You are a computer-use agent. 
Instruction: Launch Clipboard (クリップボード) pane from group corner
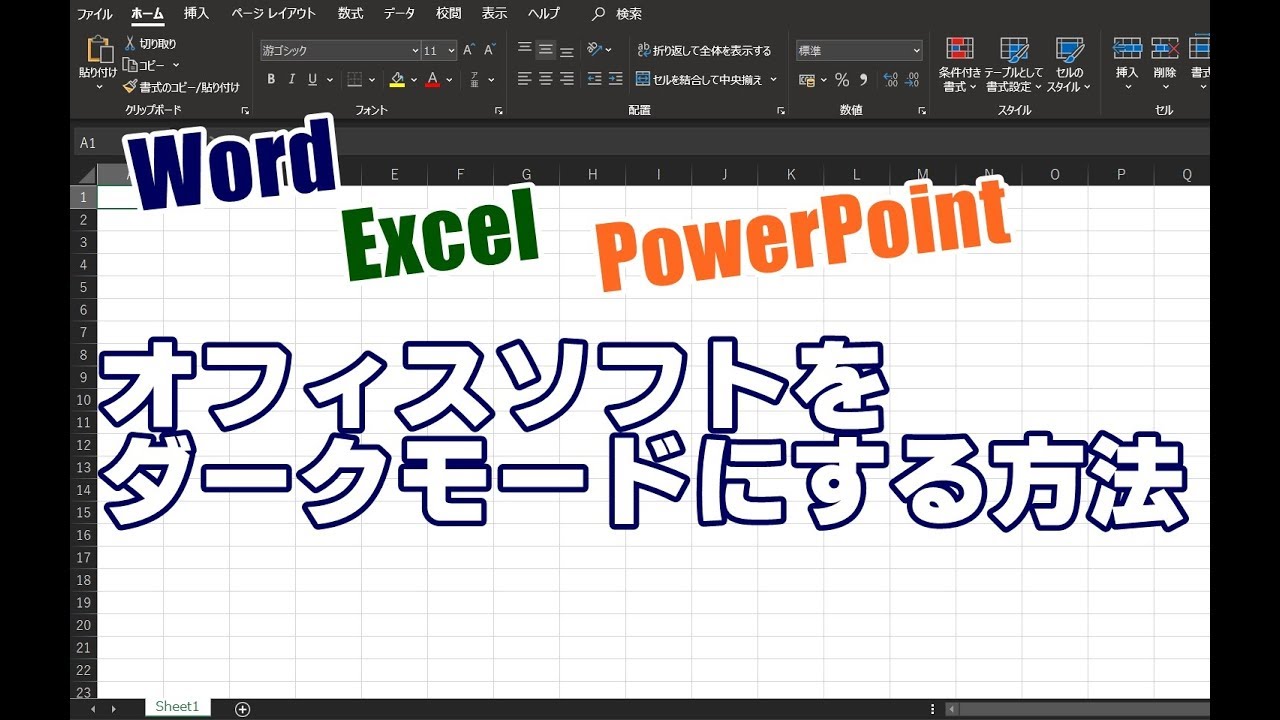tap(246, 111)
